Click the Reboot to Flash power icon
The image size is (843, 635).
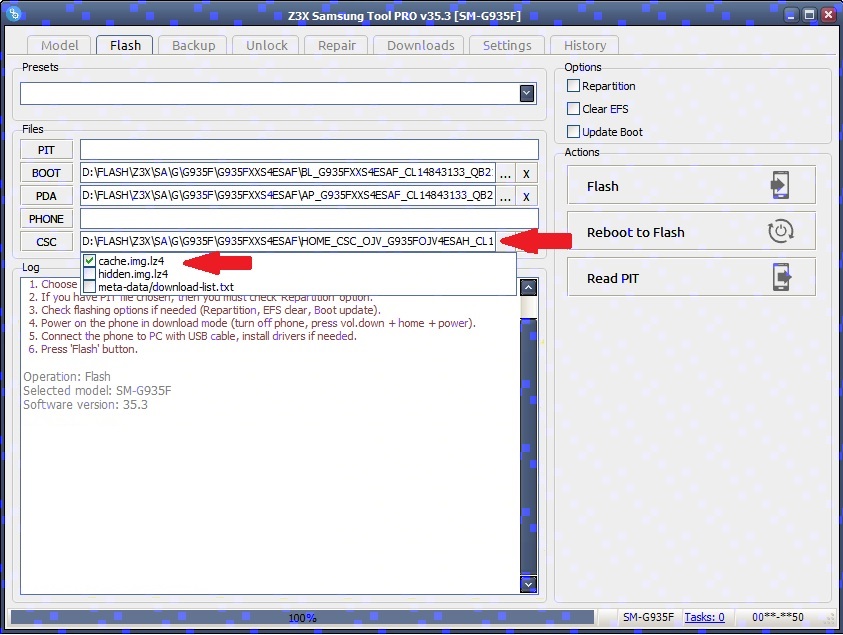tap(780, 232)
